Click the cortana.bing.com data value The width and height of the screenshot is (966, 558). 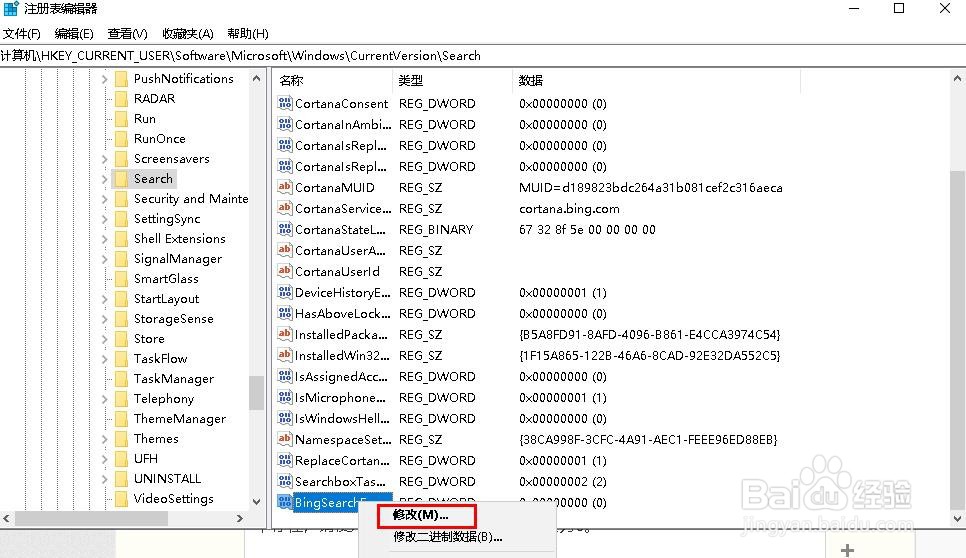click(x=569, y=209)
